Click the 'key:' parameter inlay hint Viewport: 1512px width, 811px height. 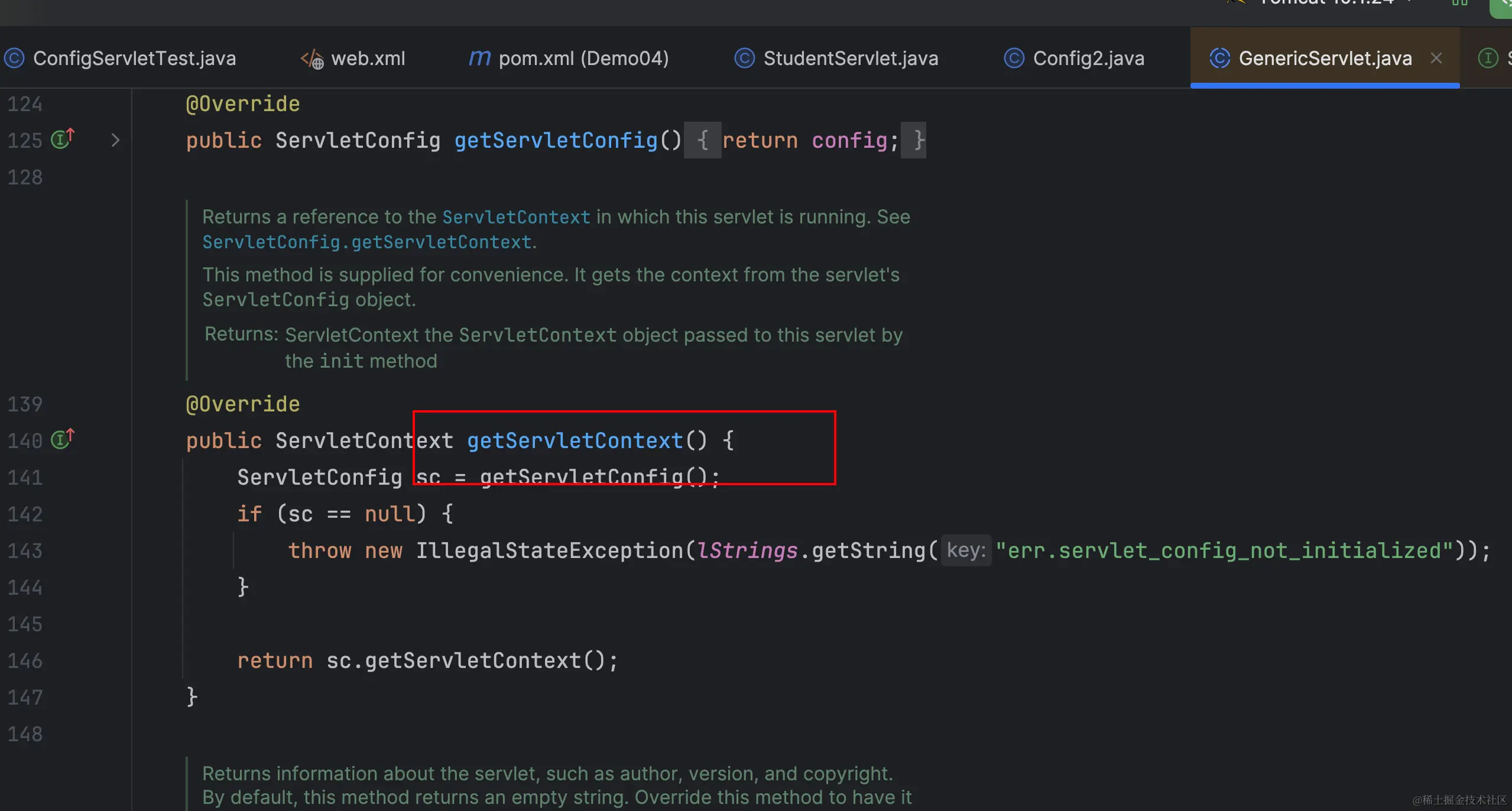click(x=966, y=551)
